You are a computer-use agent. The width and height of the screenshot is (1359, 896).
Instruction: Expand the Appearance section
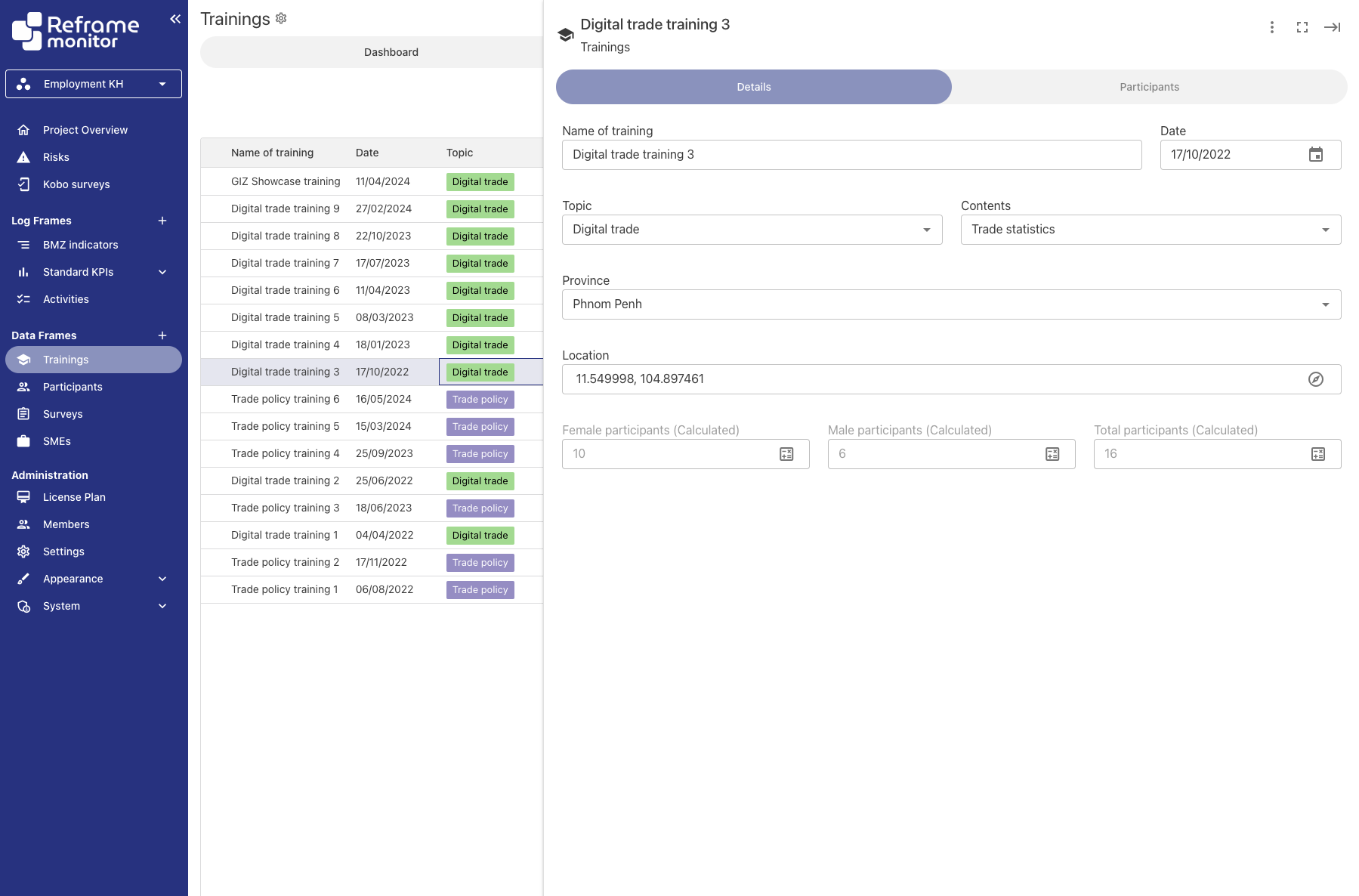162,579
